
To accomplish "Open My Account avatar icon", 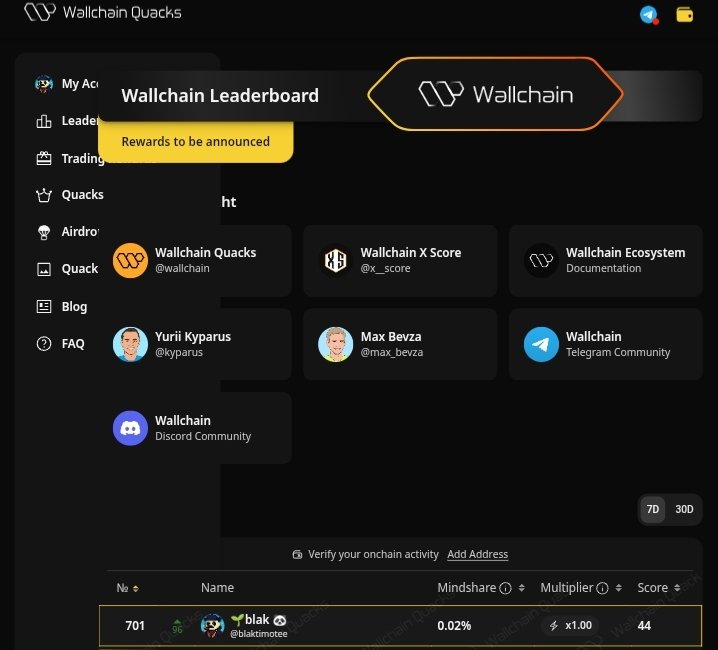I will click(x=44, y=84).
